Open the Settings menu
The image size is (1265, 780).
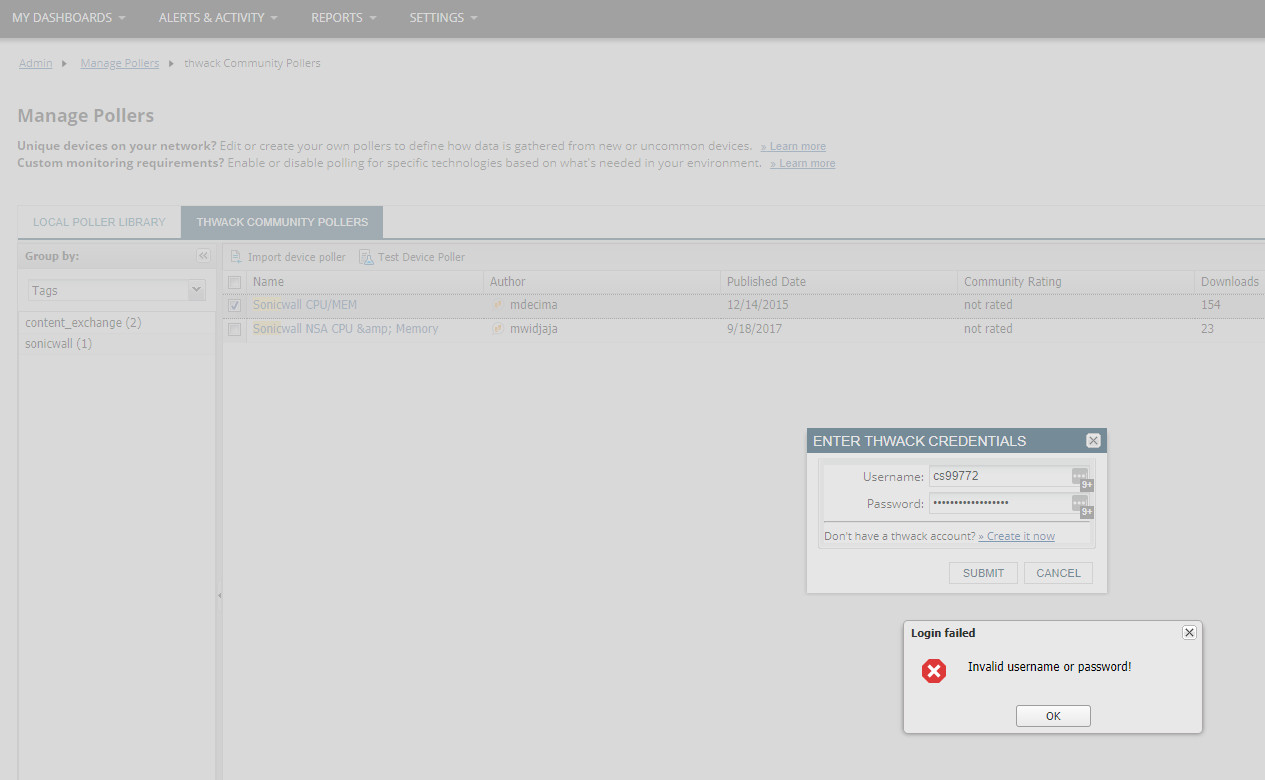coord(443,18)
